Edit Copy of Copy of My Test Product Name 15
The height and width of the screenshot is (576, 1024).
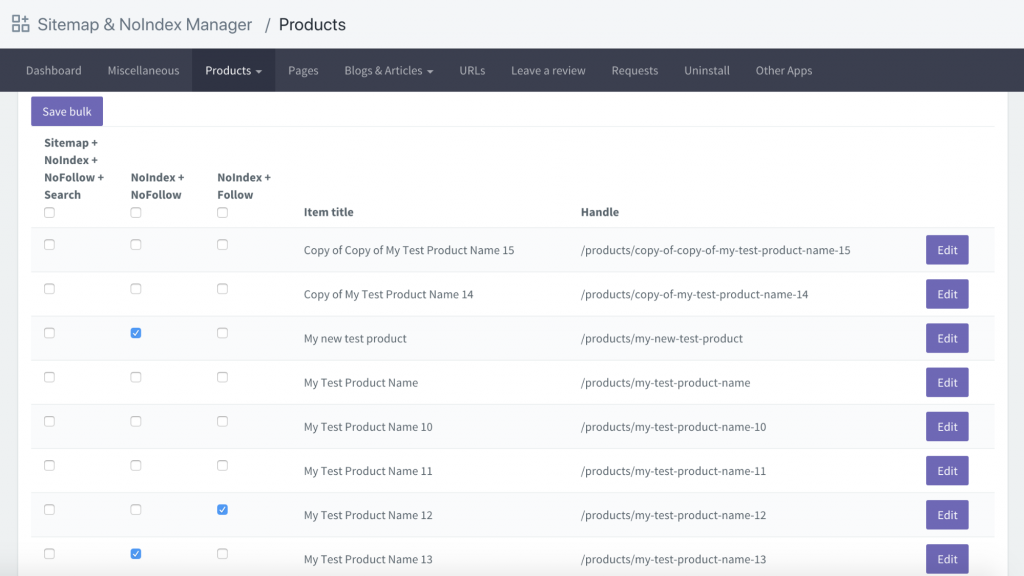946,250
